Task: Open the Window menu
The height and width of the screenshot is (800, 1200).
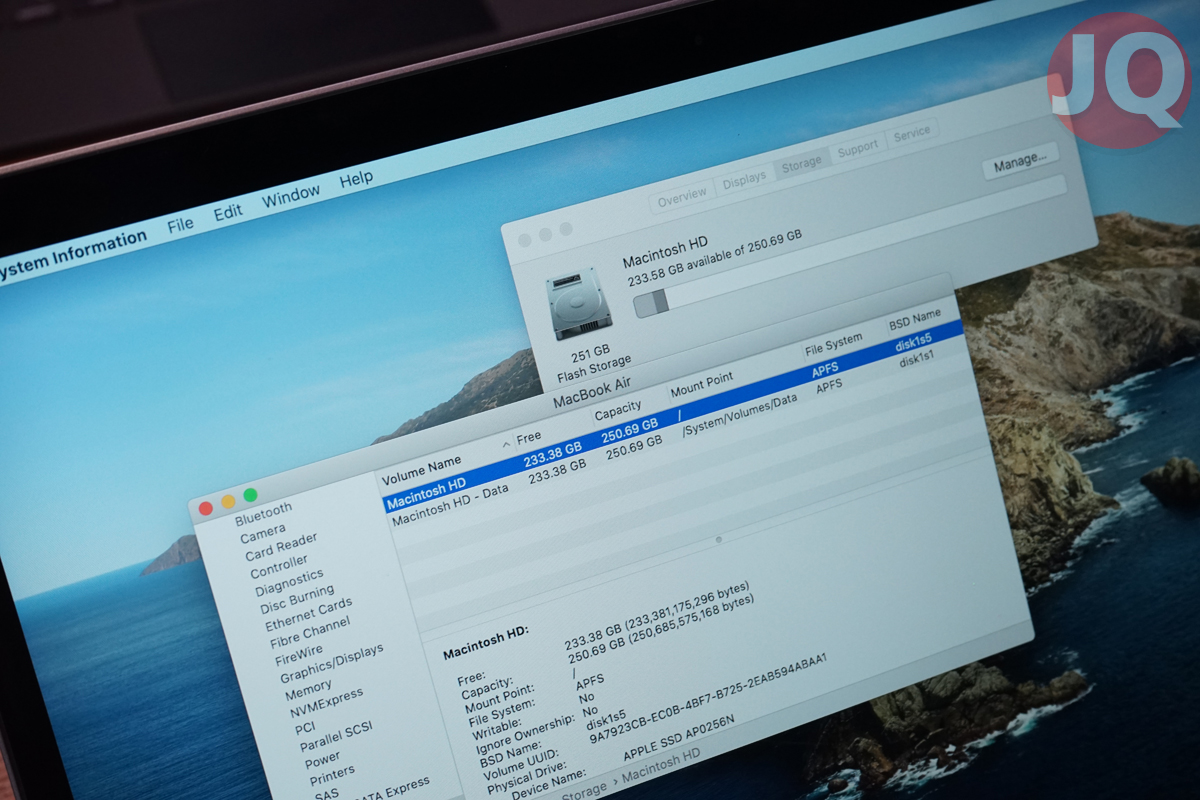Action: pos(291,197)
